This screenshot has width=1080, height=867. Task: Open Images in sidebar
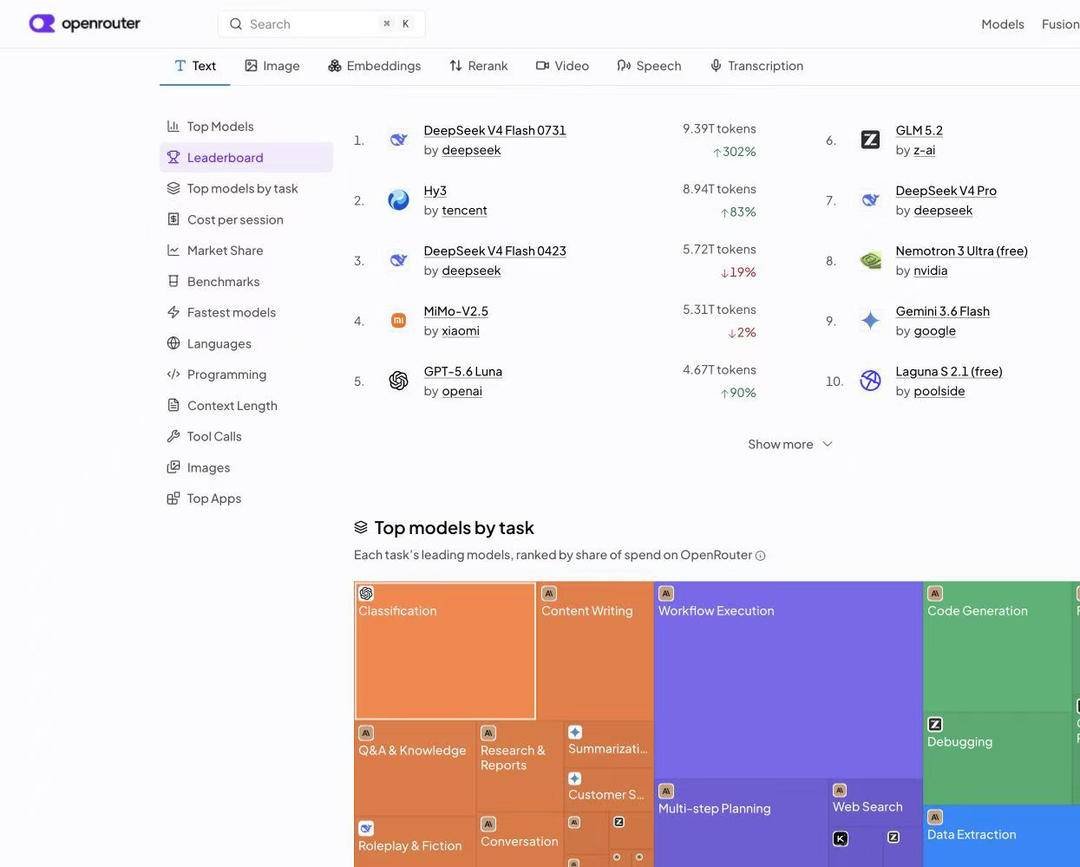[246, 468]
